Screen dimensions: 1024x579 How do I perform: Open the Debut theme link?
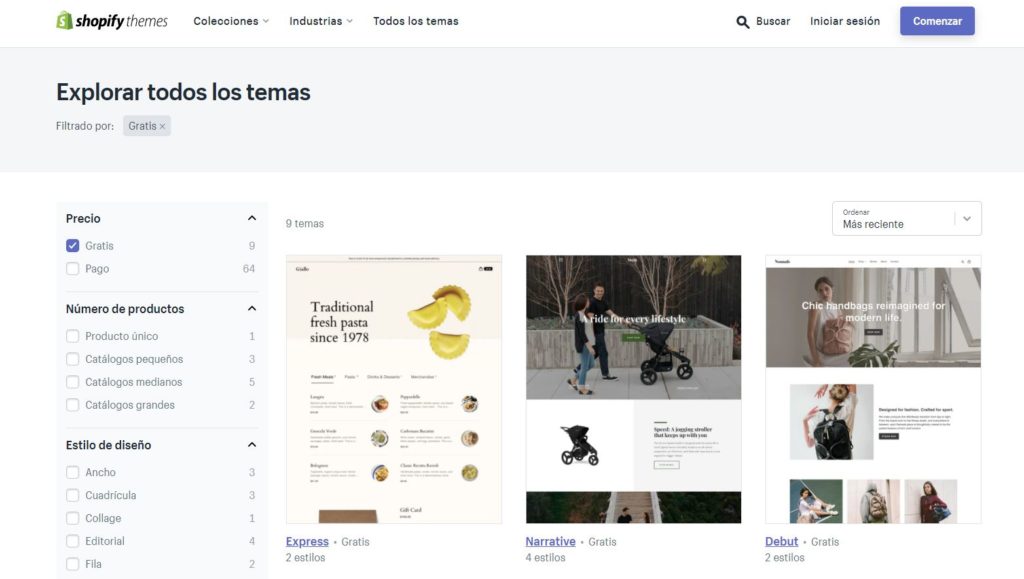click(x=782, y=541)
